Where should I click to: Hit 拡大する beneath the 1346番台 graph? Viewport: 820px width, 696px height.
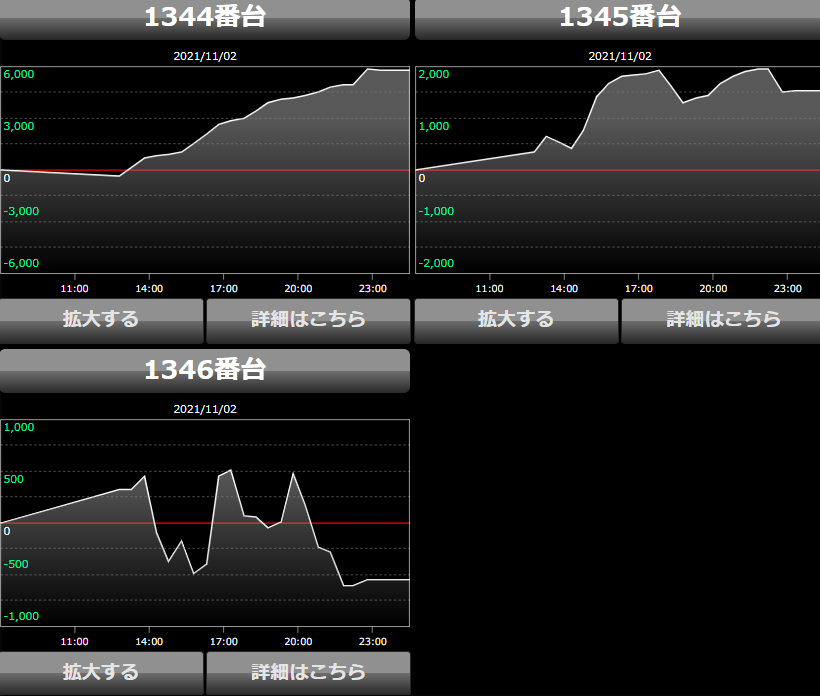[101, 672]
